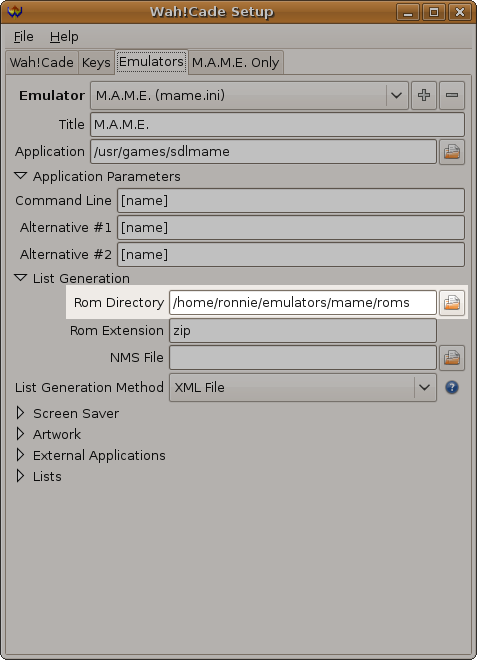Image resolution: width=477 pixels, height=660 pixels.
Task: Browse for the Rom Directory folder
Action: 452,303
